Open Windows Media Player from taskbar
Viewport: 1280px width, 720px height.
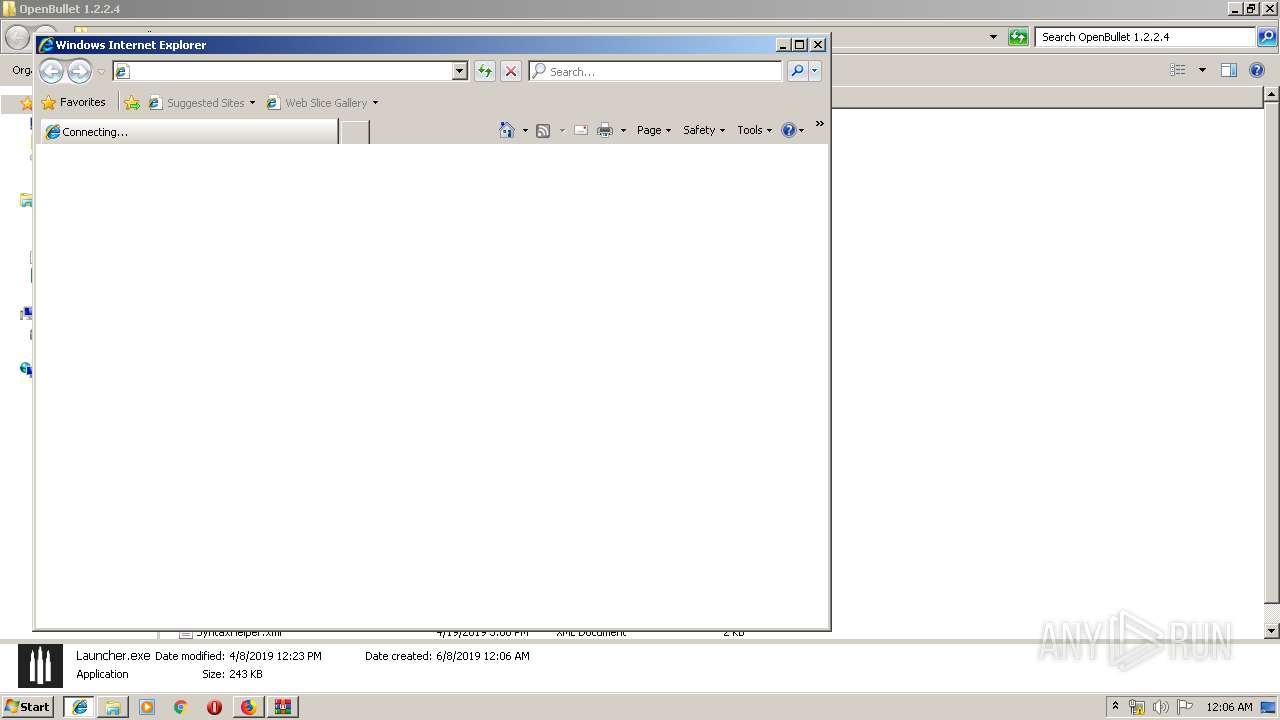pos(147,706)
